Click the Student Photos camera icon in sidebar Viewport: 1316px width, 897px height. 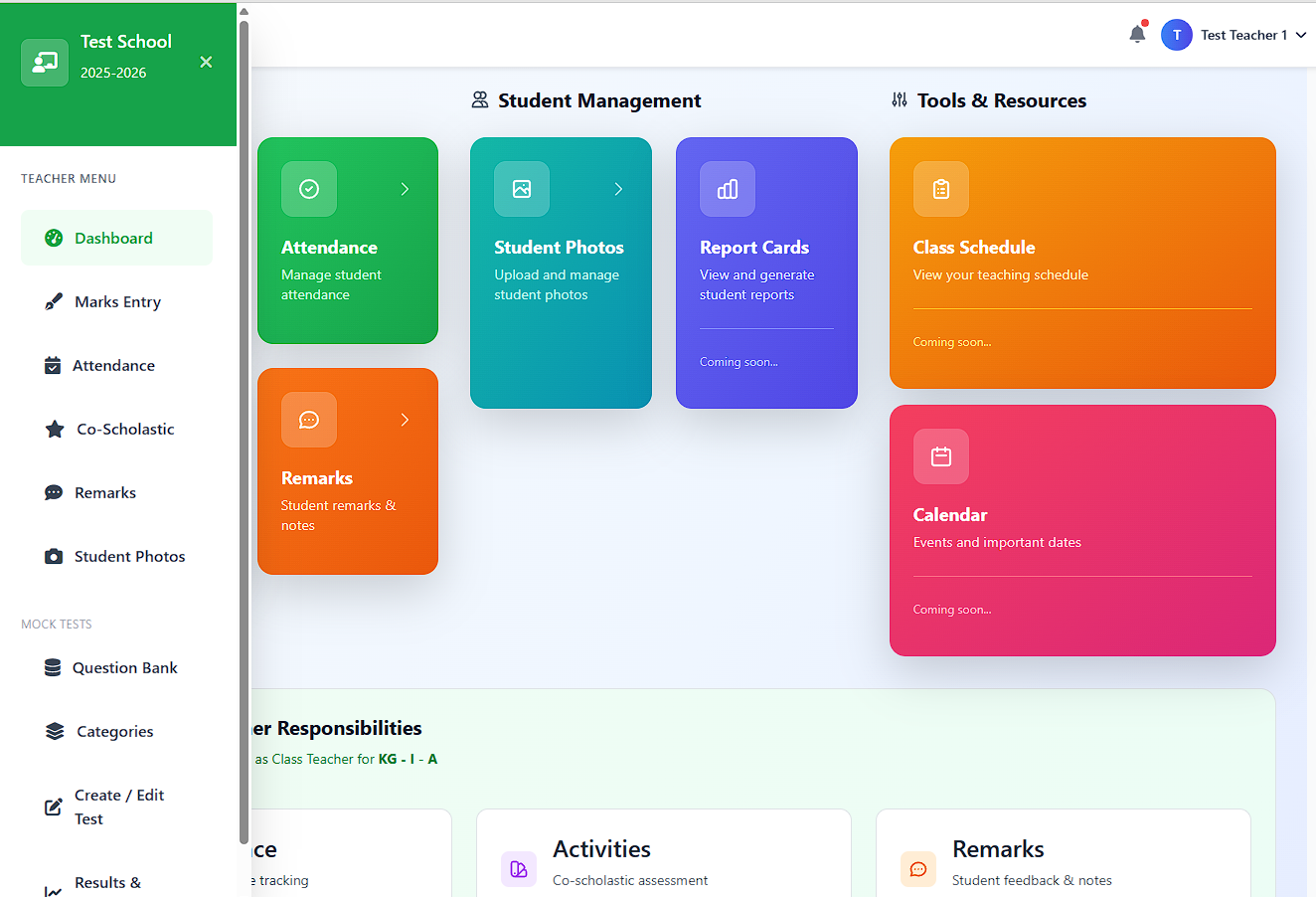tap(53, 556)
